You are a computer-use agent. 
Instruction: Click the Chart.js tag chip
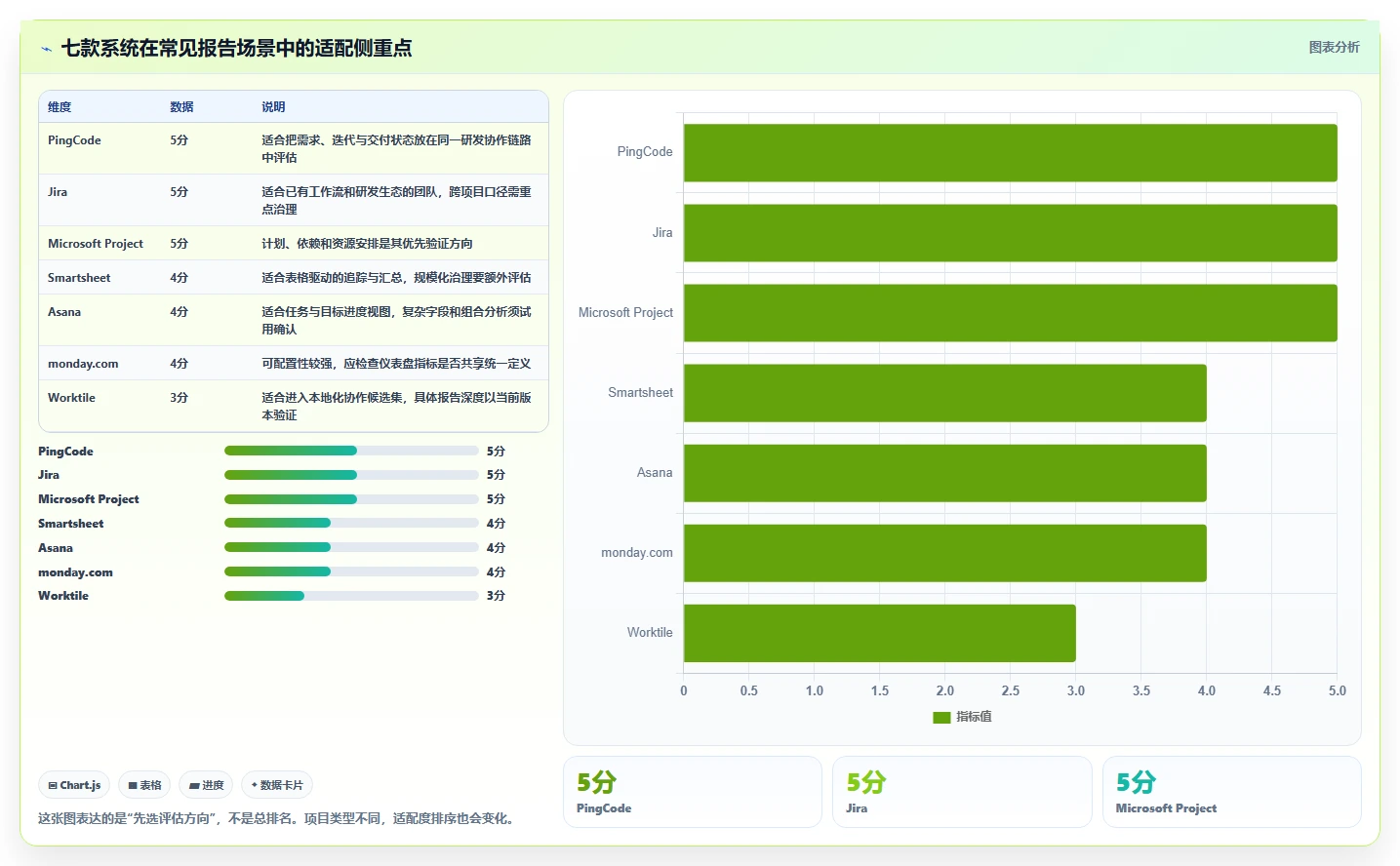(x=74, y=785)
